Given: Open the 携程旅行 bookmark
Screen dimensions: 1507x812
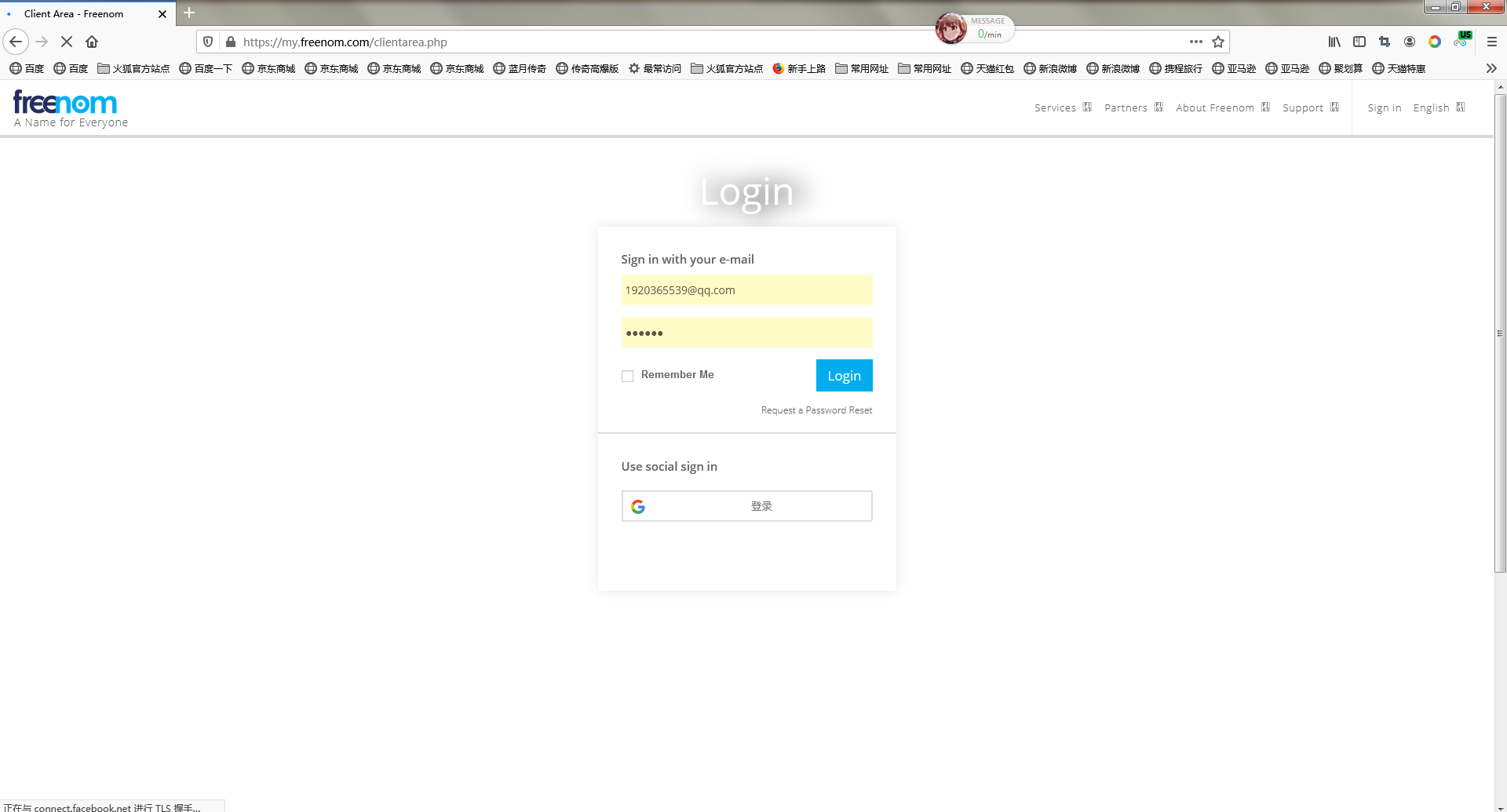Looking at the screenshot, I should click(1176, 69).
